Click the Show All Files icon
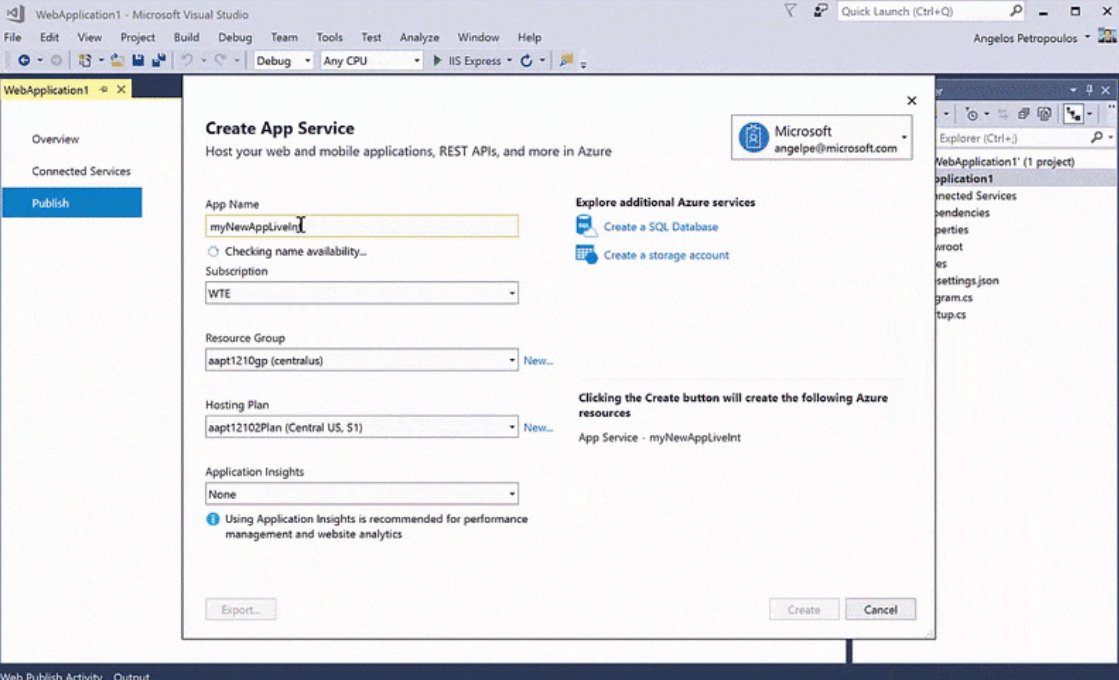This screenshot has width=1119, height=680. tap(1045, 114)
